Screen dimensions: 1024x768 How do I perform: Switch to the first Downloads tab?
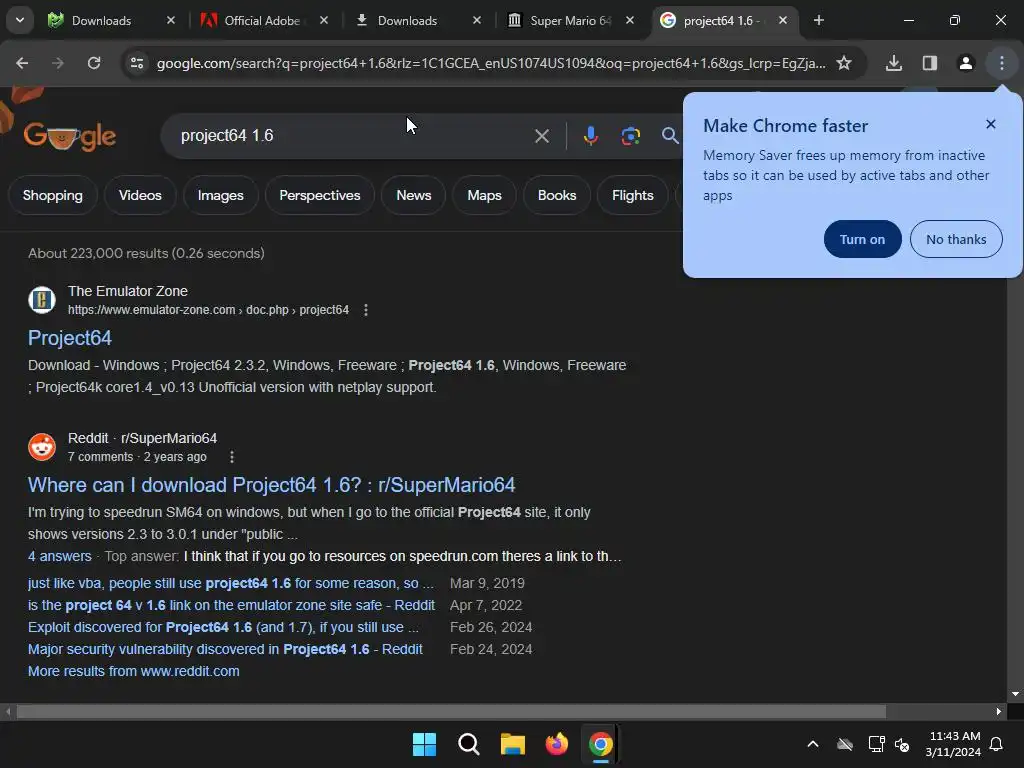[111, 20]
